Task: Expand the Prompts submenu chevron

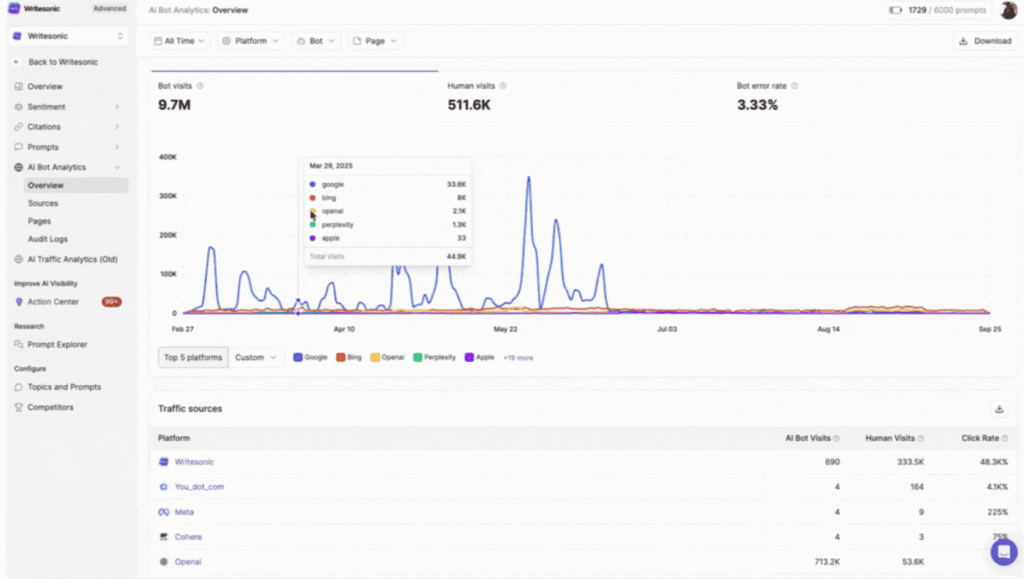Action: 118,147
